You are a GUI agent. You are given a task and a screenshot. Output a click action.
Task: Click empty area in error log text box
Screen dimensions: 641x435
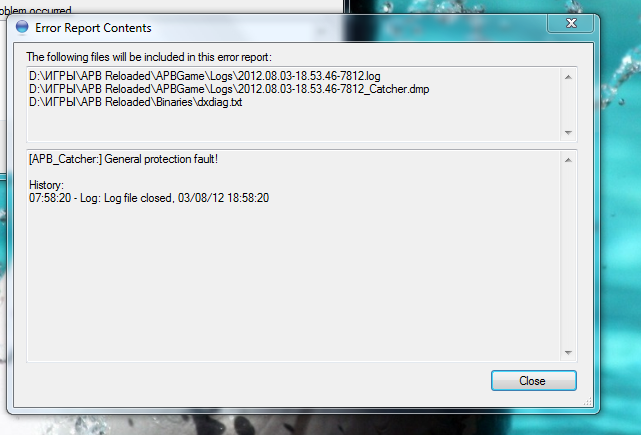[x=294, y=282]
